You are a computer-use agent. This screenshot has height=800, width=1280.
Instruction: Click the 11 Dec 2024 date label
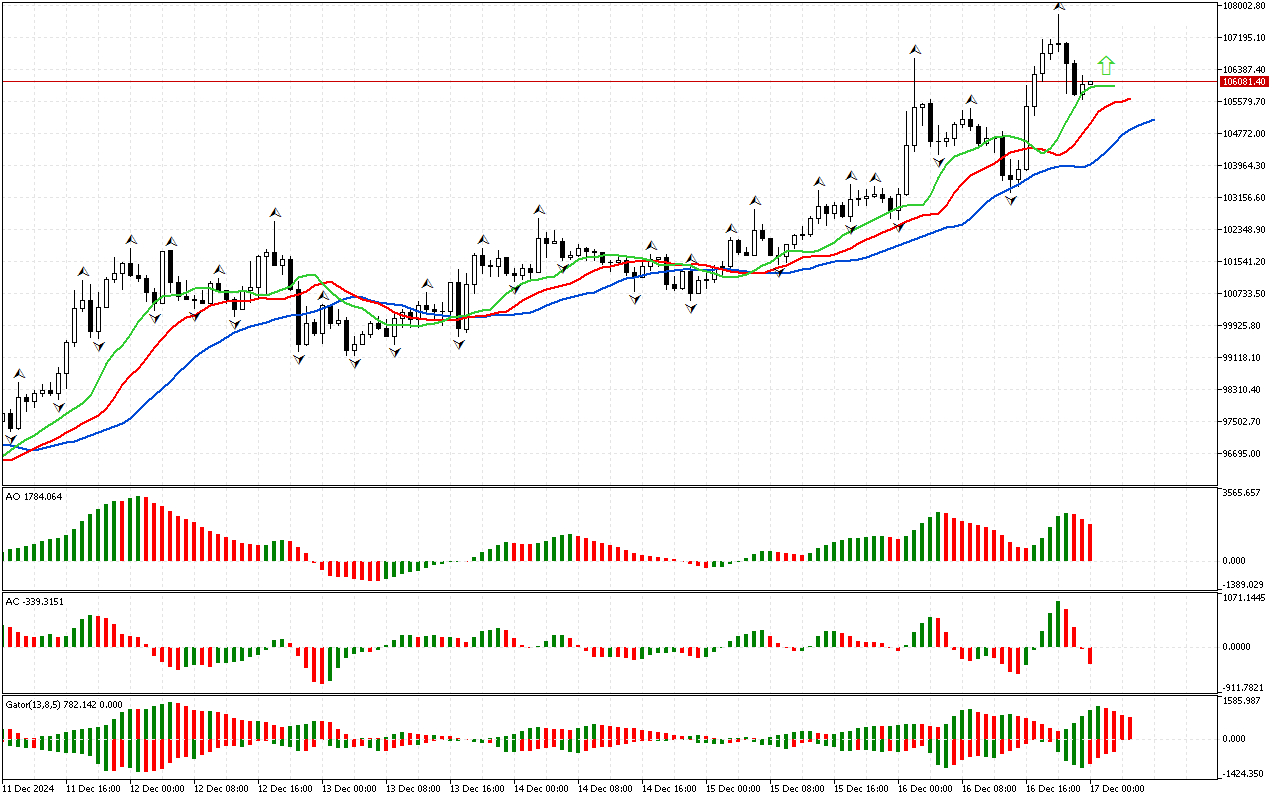[28, 789]
